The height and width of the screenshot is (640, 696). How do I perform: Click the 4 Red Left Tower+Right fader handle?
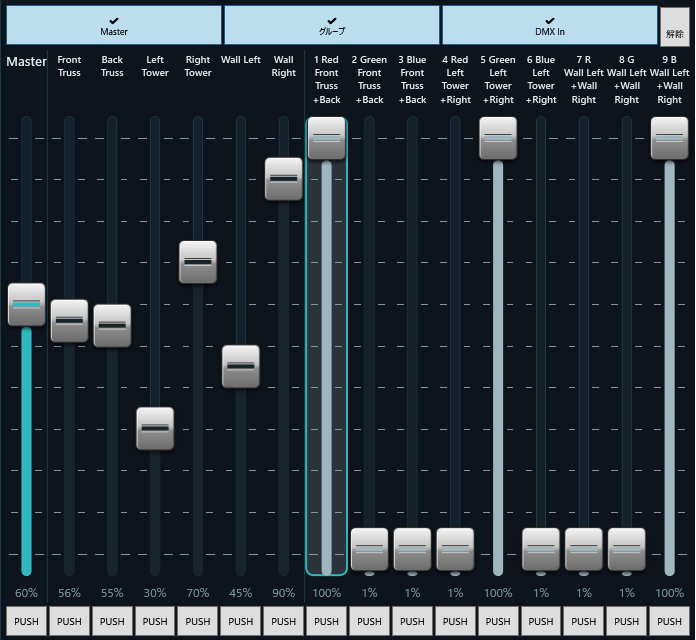coord(455,549)
